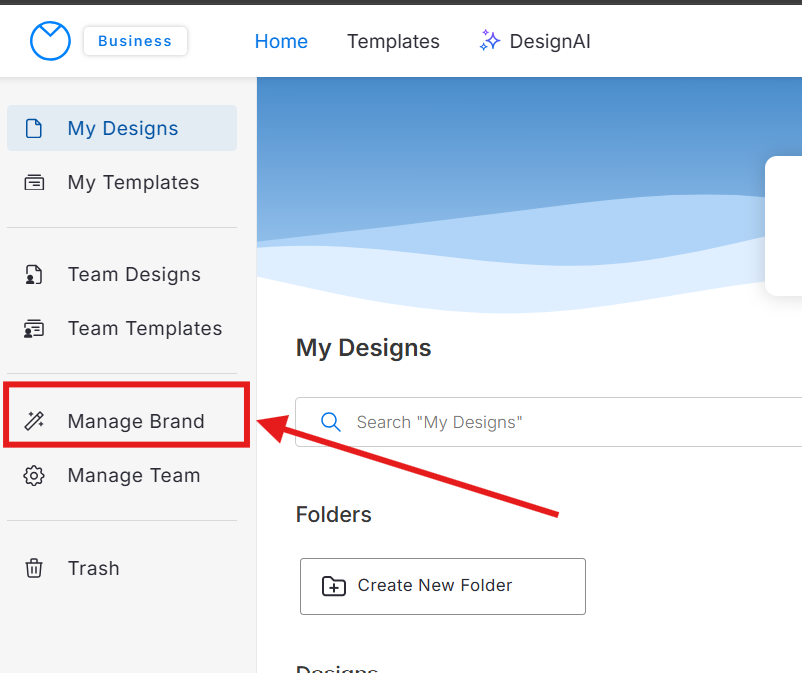Click the Trash bin icon

(x=34, y=568)
